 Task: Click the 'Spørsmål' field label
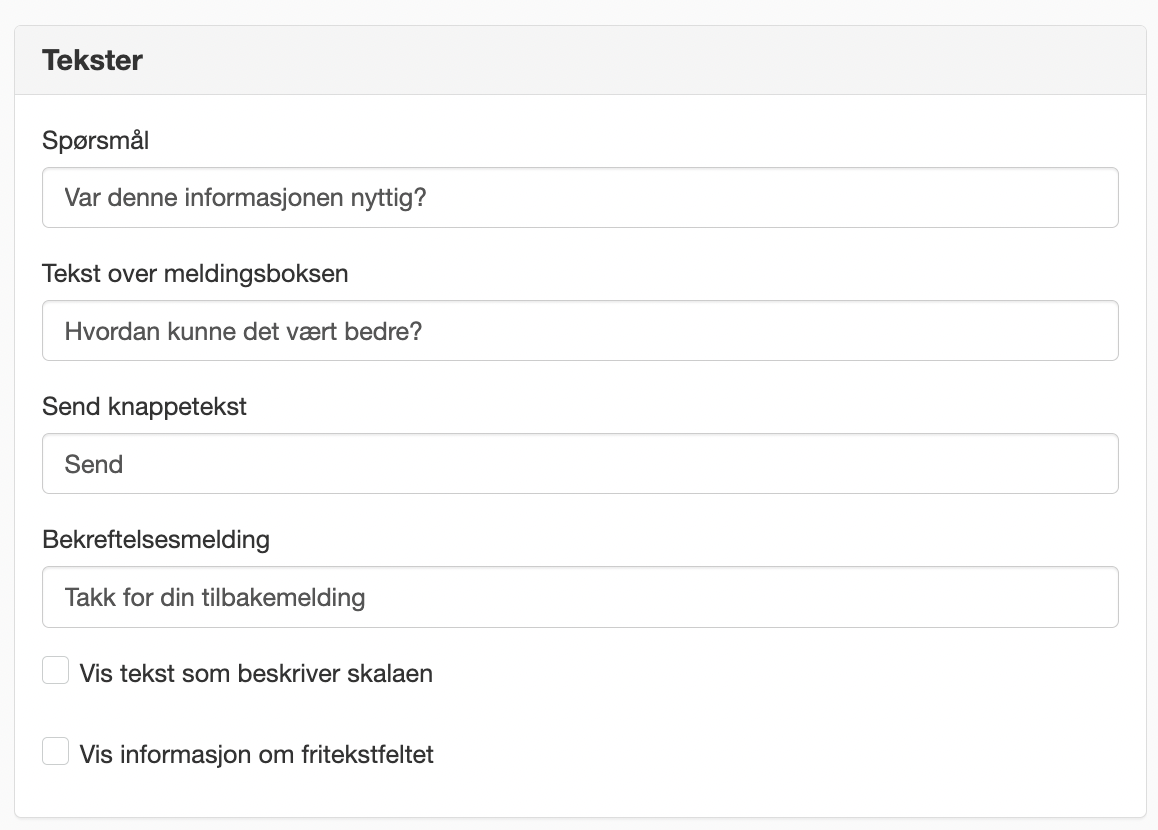95,140
